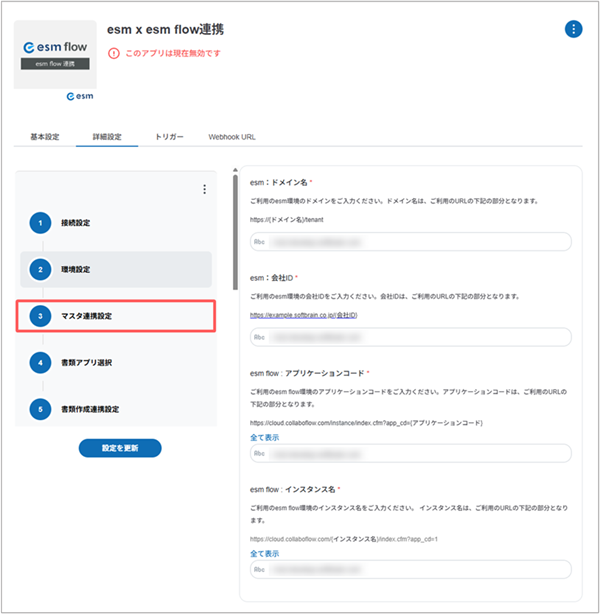Click the small esm logo under thumbnail

pos(80,96)
